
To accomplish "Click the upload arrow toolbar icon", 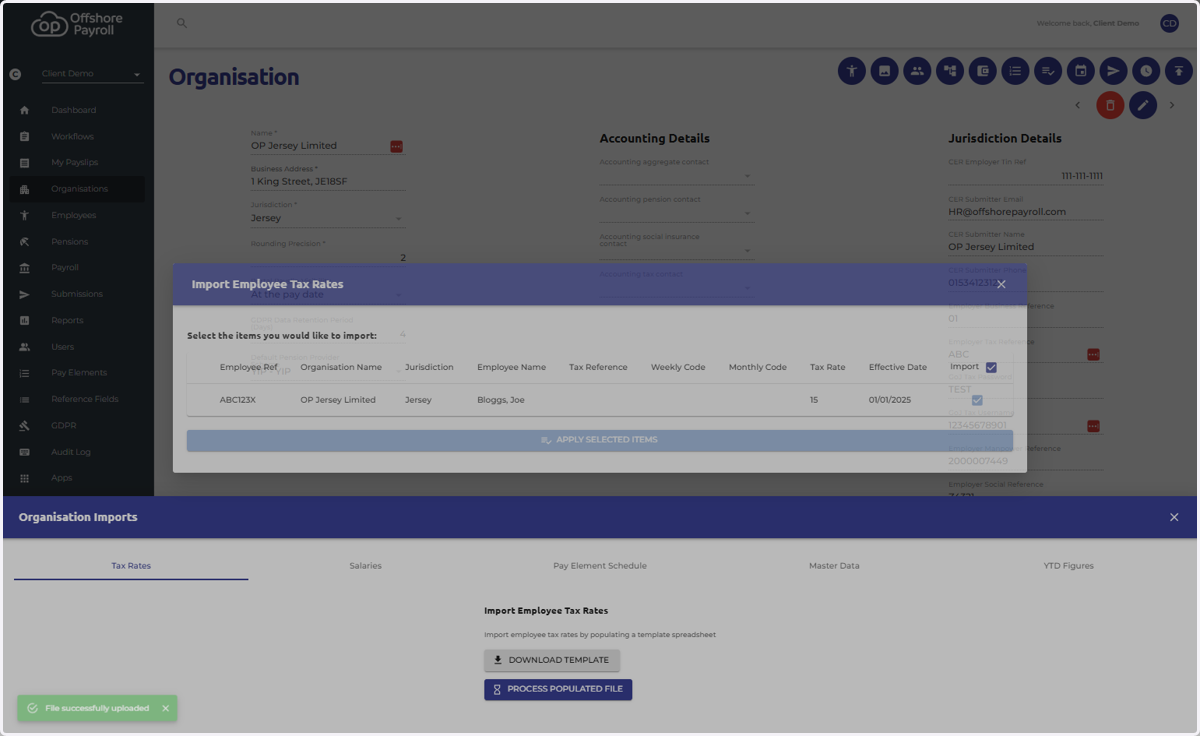I will 1179,71.
